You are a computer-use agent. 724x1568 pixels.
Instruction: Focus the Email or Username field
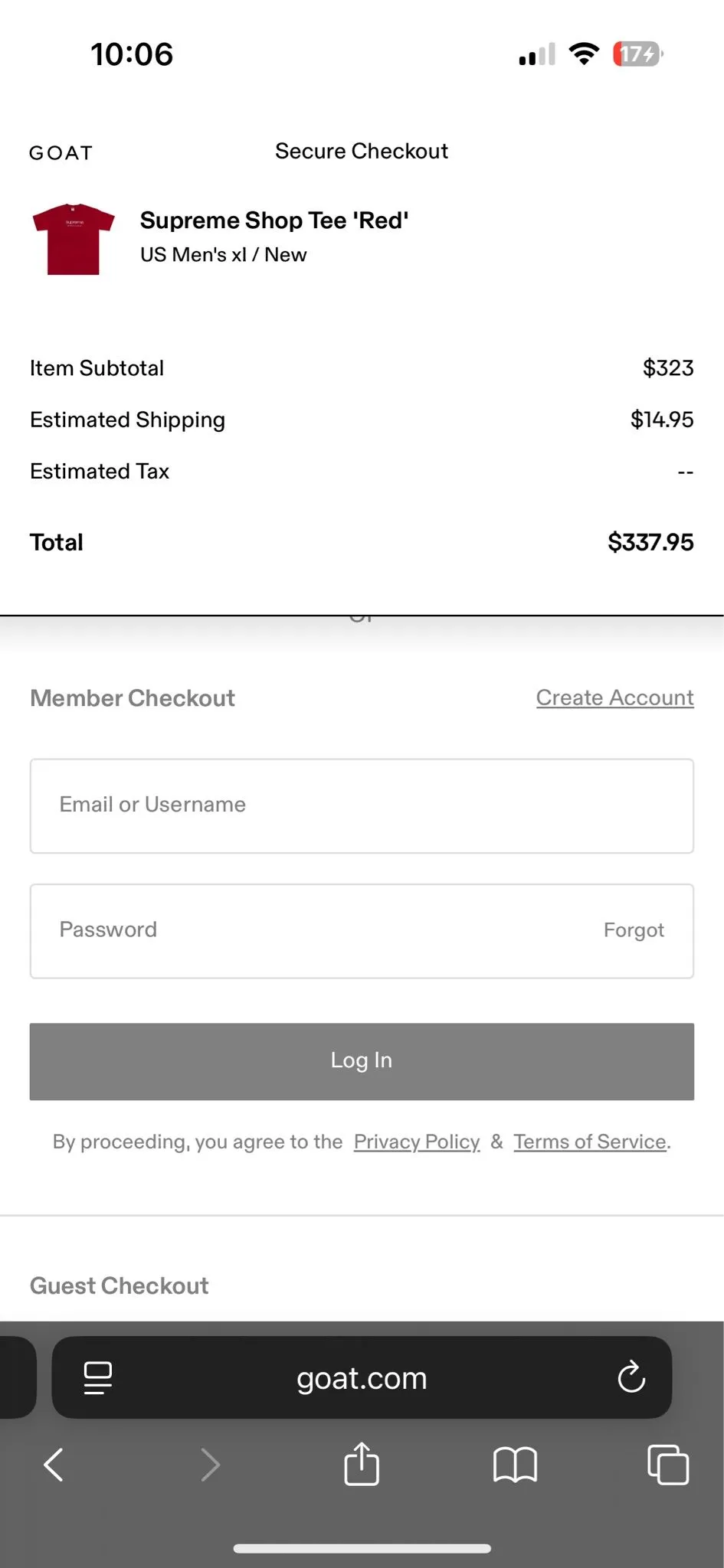362,805
